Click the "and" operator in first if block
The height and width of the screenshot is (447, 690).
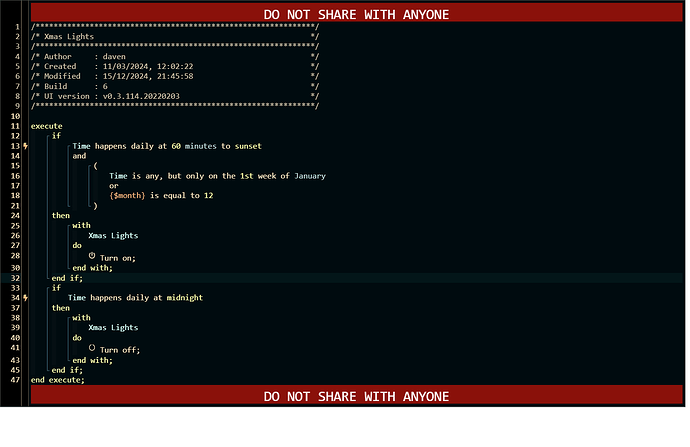79,156
